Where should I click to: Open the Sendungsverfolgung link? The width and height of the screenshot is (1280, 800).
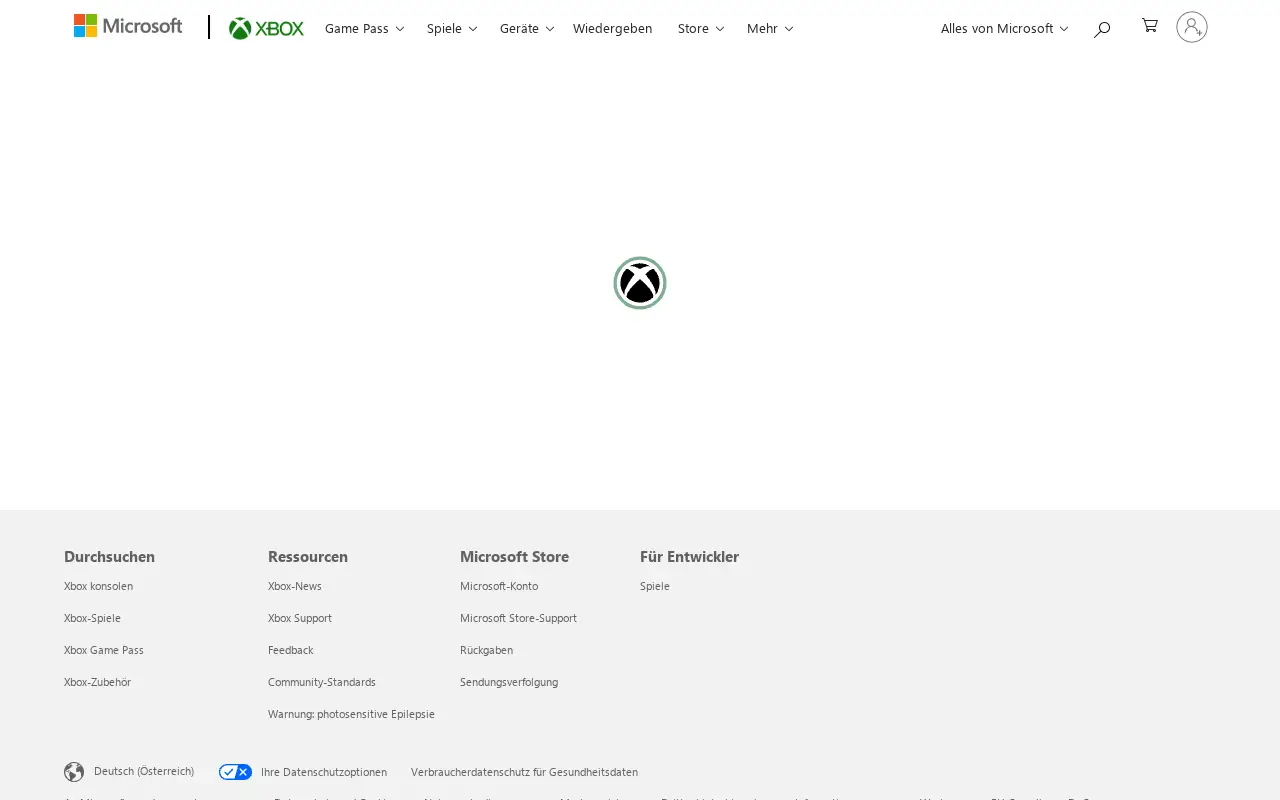(x=509, y=682)
